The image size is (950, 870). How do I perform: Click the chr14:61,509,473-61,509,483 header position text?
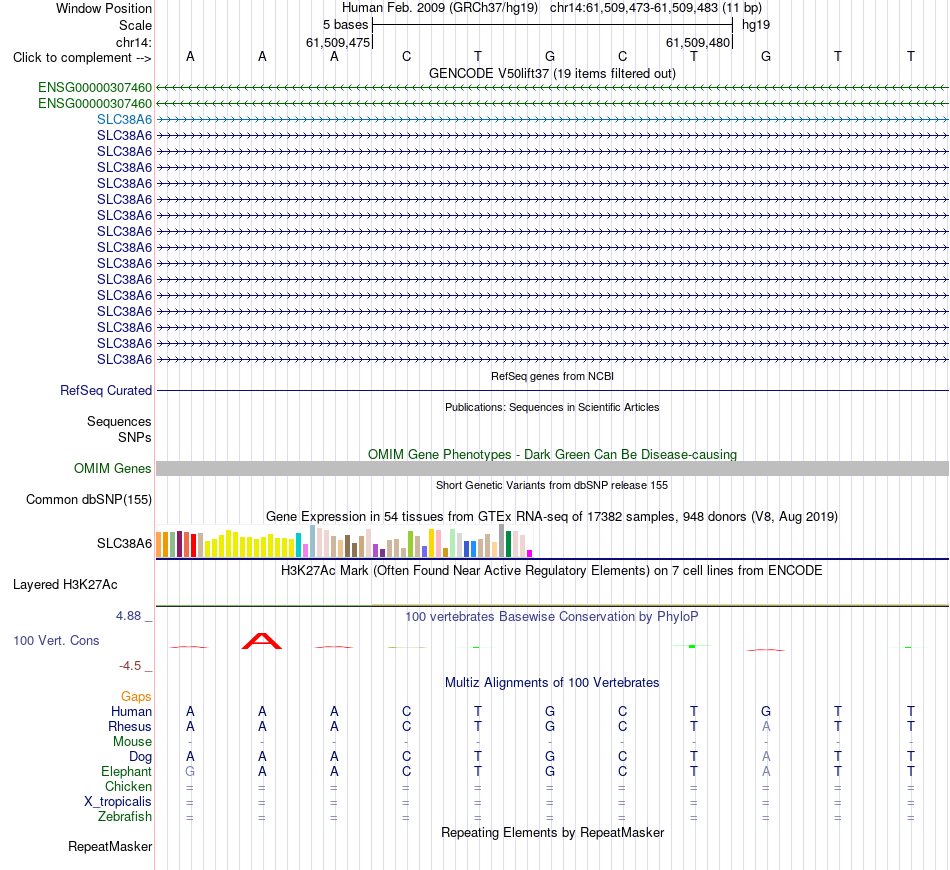click(656, 8)
